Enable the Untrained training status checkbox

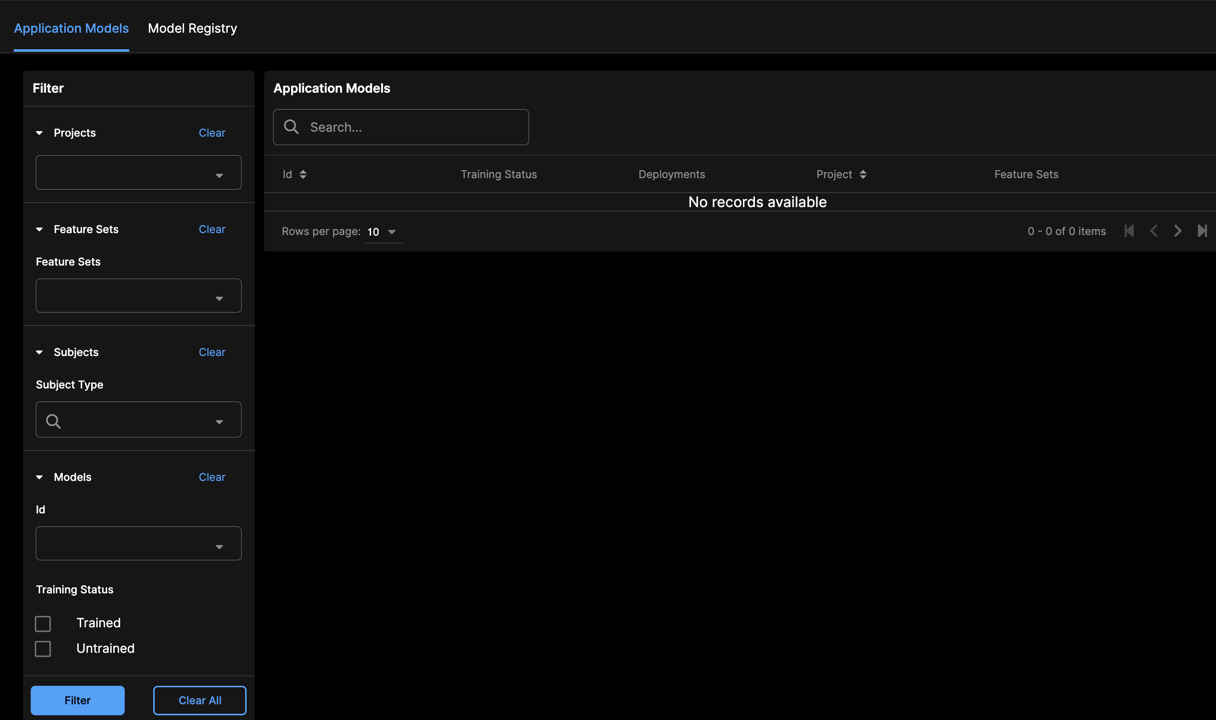(x=42, y=648)
